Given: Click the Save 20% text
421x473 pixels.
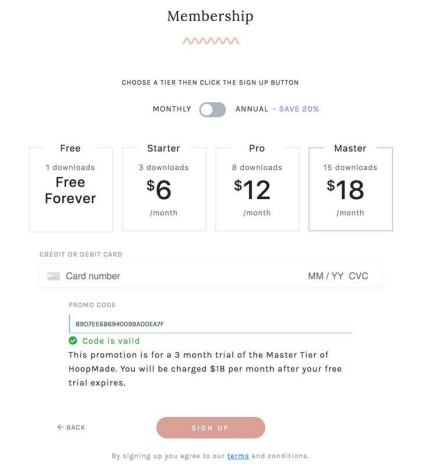Looking at the screenshot, I should pyautogui.click(x=299, y=109).
